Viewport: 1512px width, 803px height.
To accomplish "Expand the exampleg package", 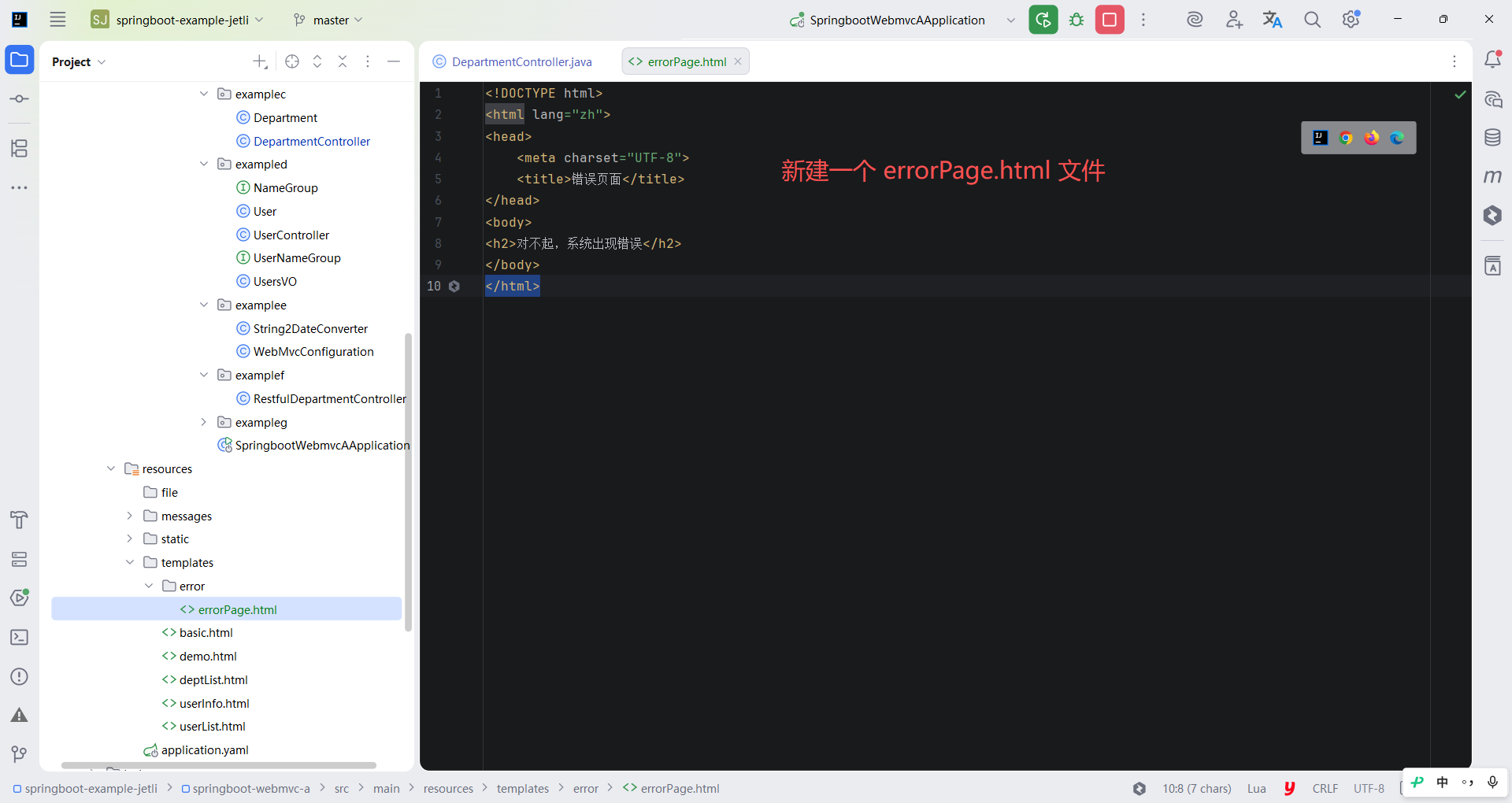I will [204, 422].
